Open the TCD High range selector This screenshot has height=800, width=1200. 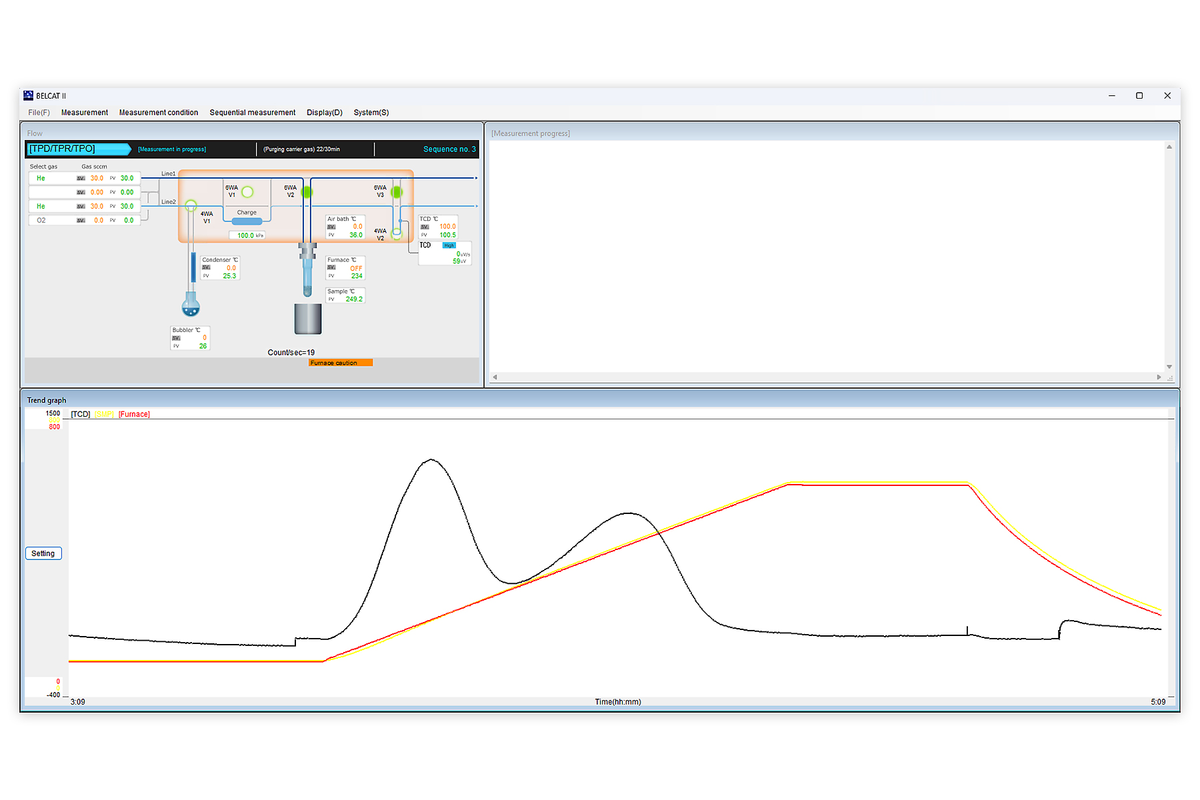tap(449, 245)
